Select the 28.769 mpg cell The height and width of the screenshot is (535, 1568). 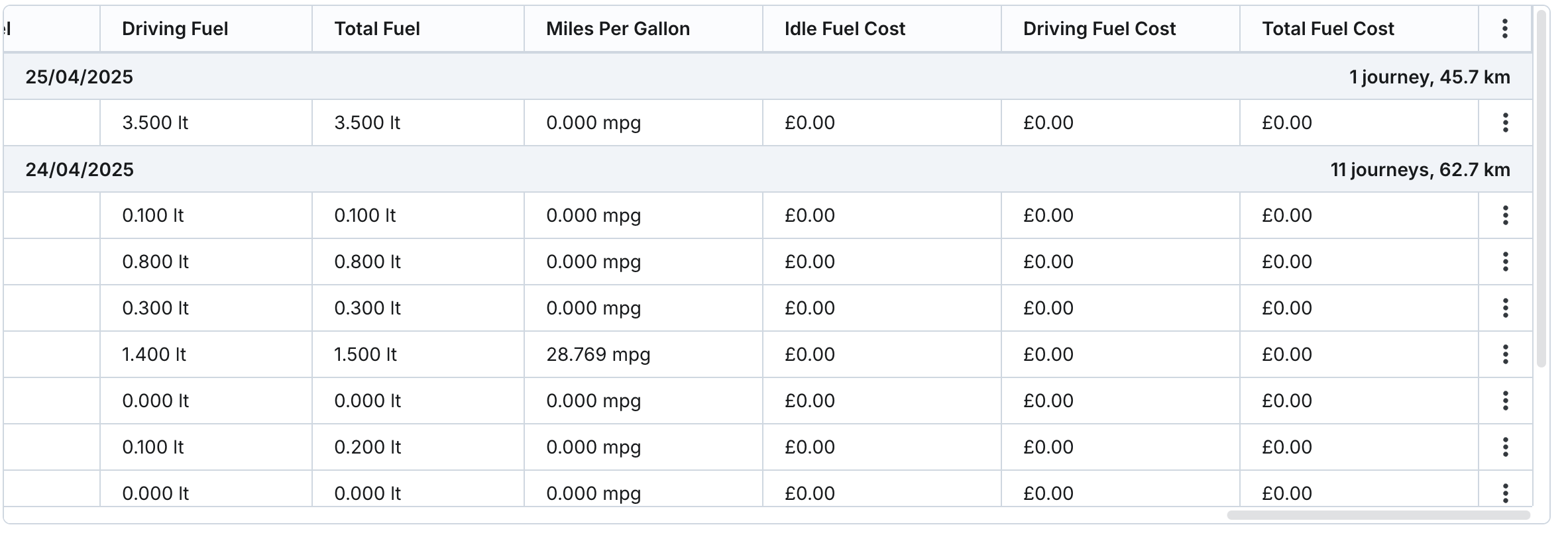pyautogui.click(x=598, y=354)
